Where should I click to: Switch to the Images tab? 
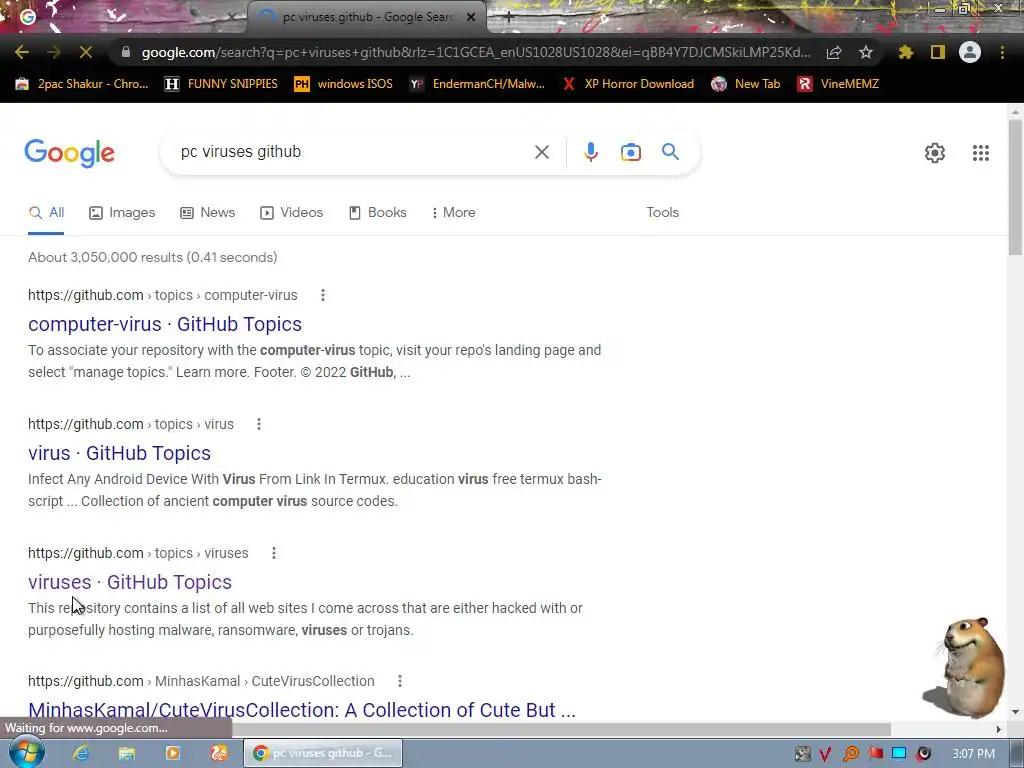coord(122,213)
